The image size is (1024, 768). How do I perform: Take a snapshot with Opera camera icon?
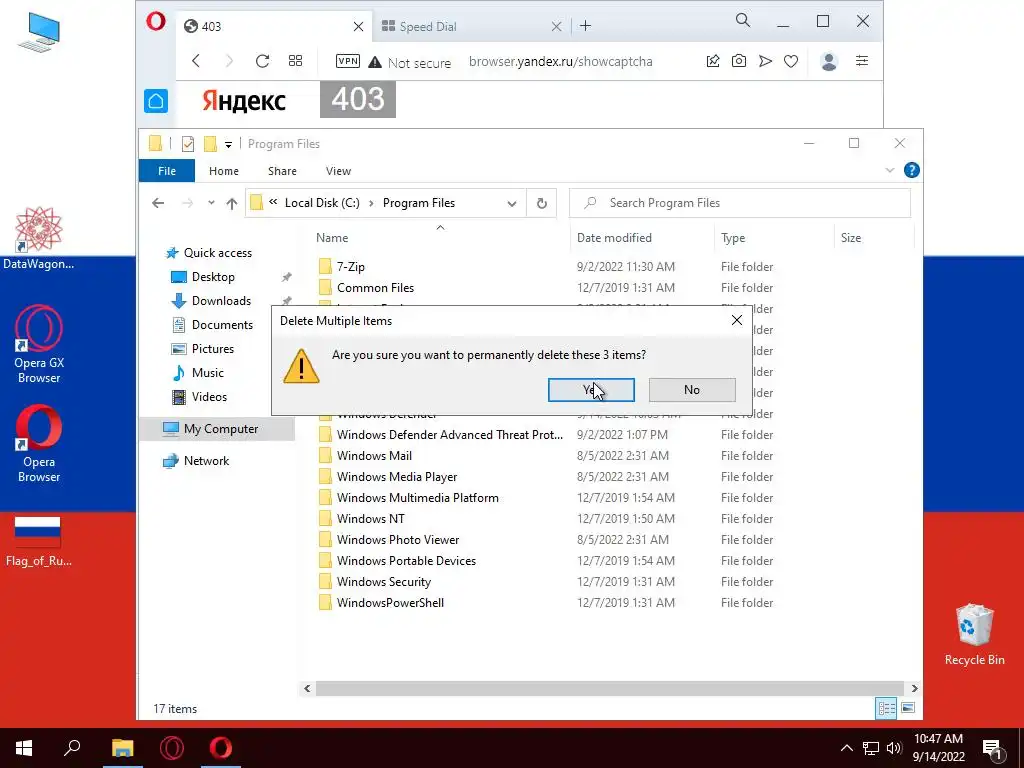tap(739, 61)
